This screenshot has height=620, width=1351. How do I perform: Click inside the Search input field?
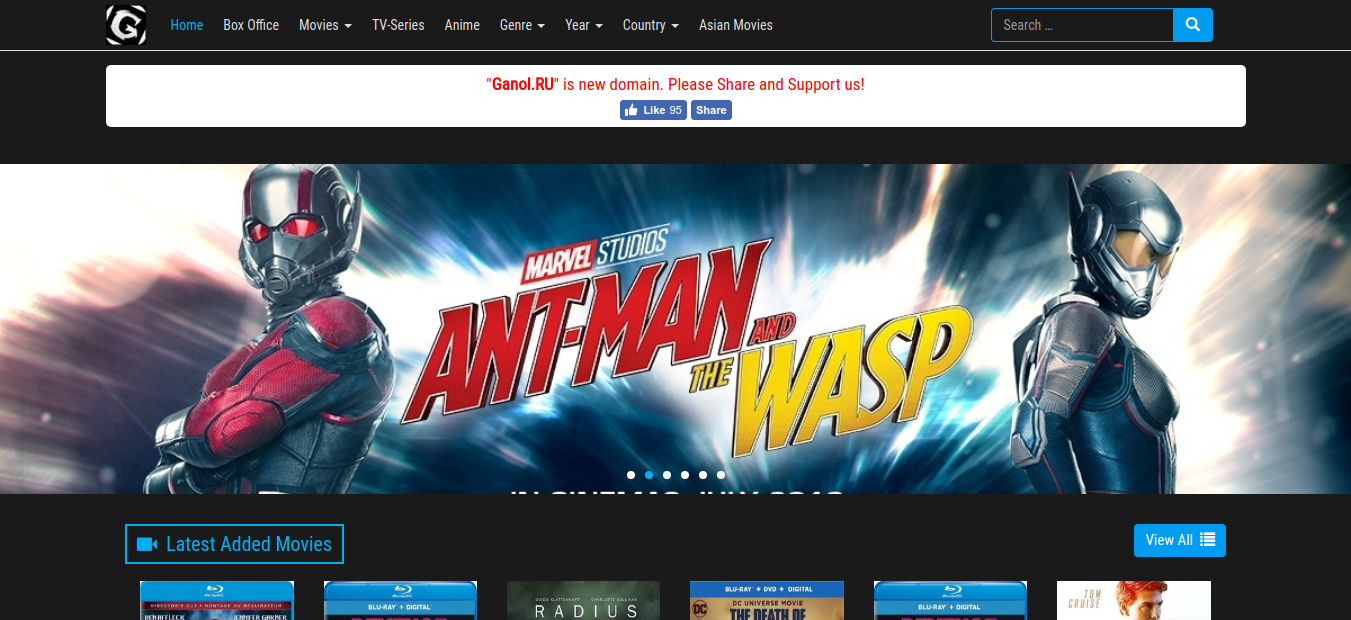pos(1082,24)
